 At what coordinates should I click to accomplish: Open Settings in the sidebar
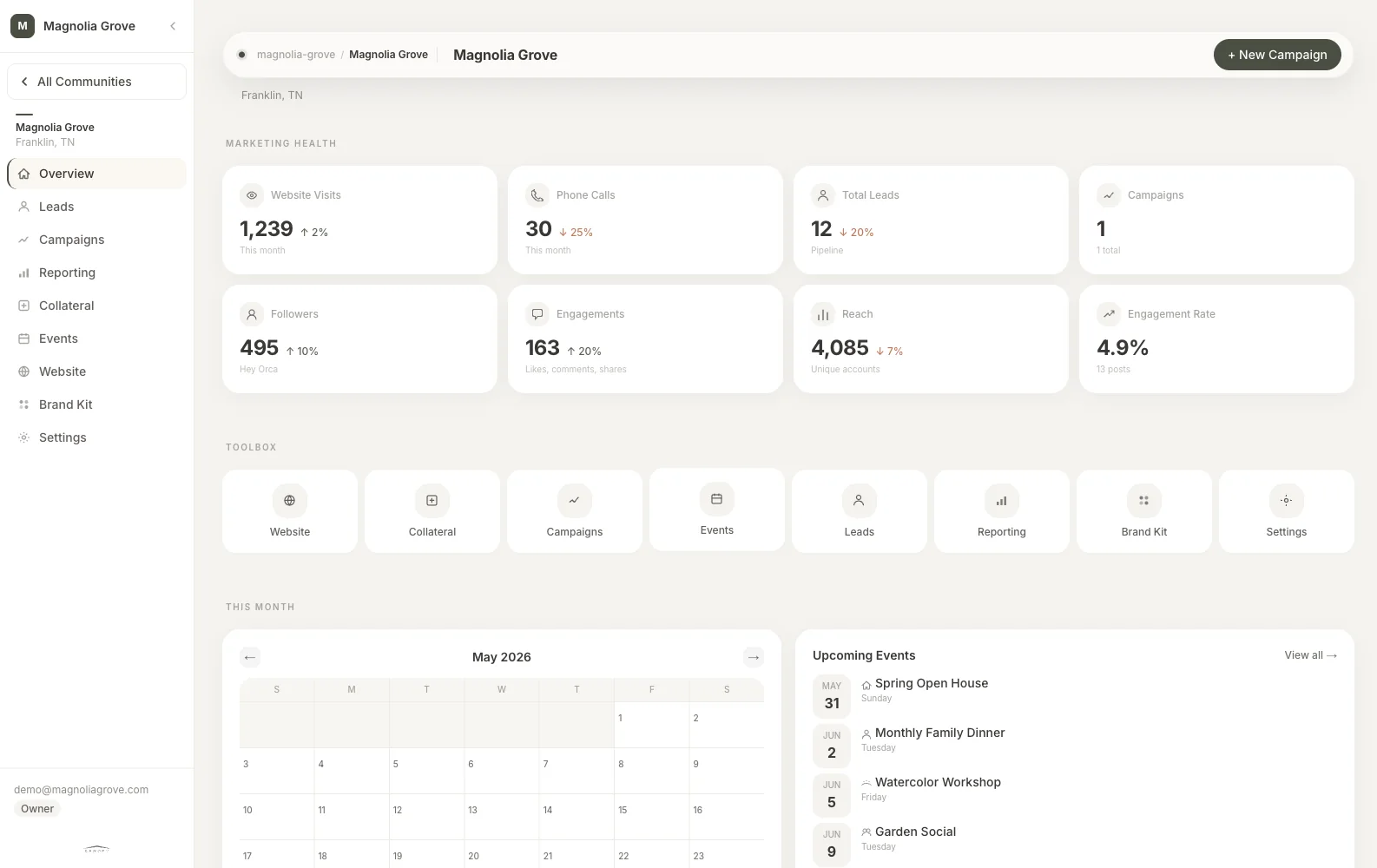(96, 437)
